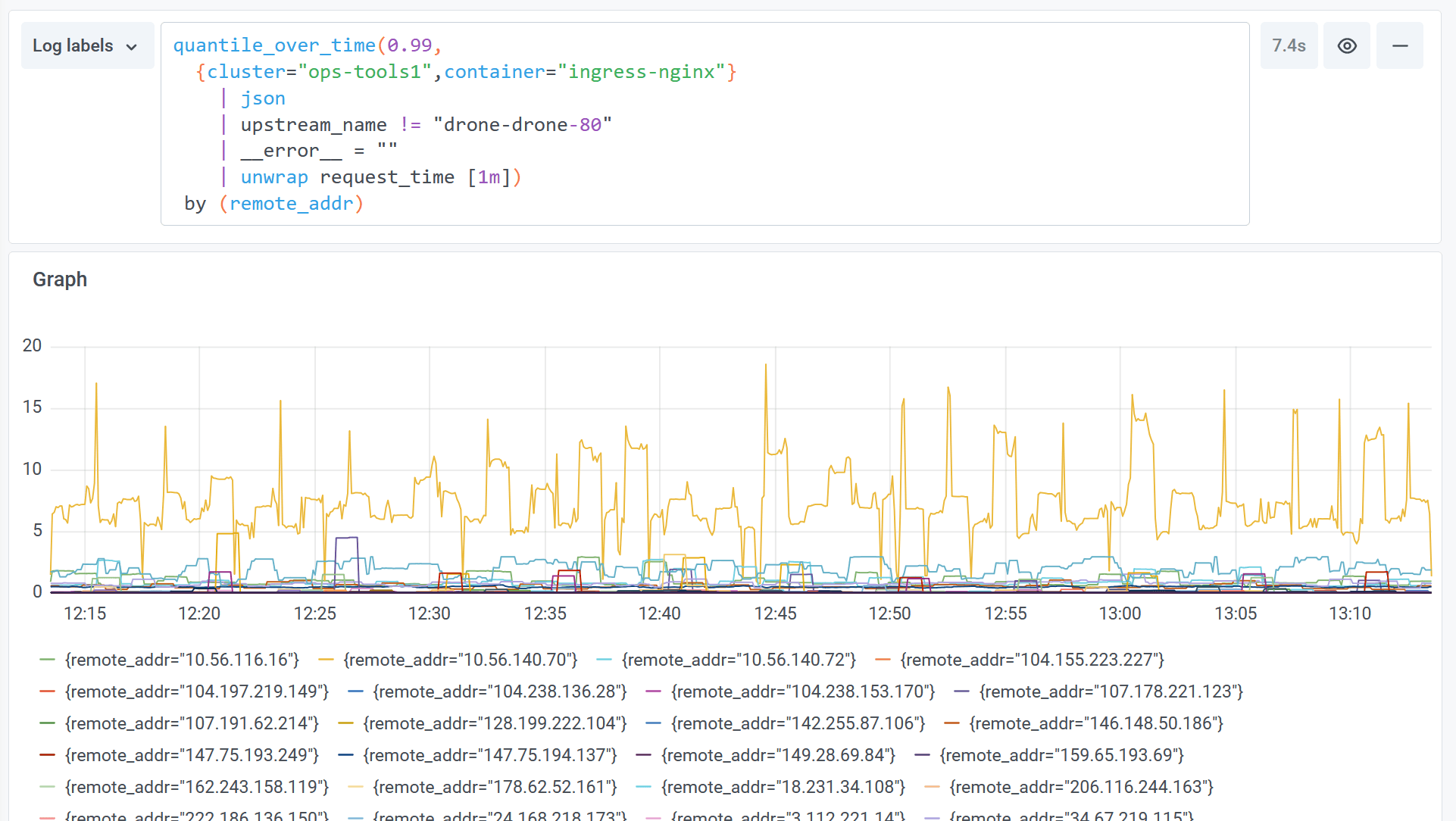Toggle series remote_addr 10.56.140.70 in legend
This screenshot has height=821, width=1456.
tap(460, 660)
